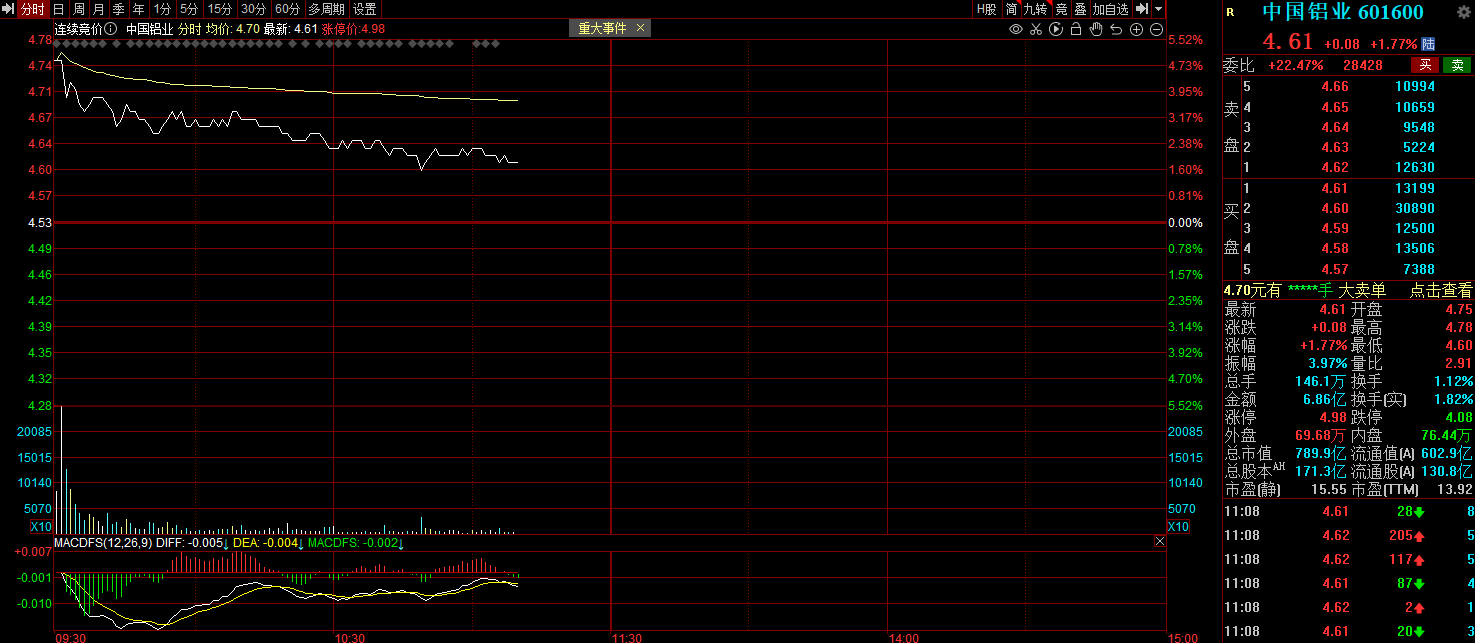Click the eye visibility icon in chart toolbar
Viewport: 1475px width, 643px height.
click(x=1016, y=29)
